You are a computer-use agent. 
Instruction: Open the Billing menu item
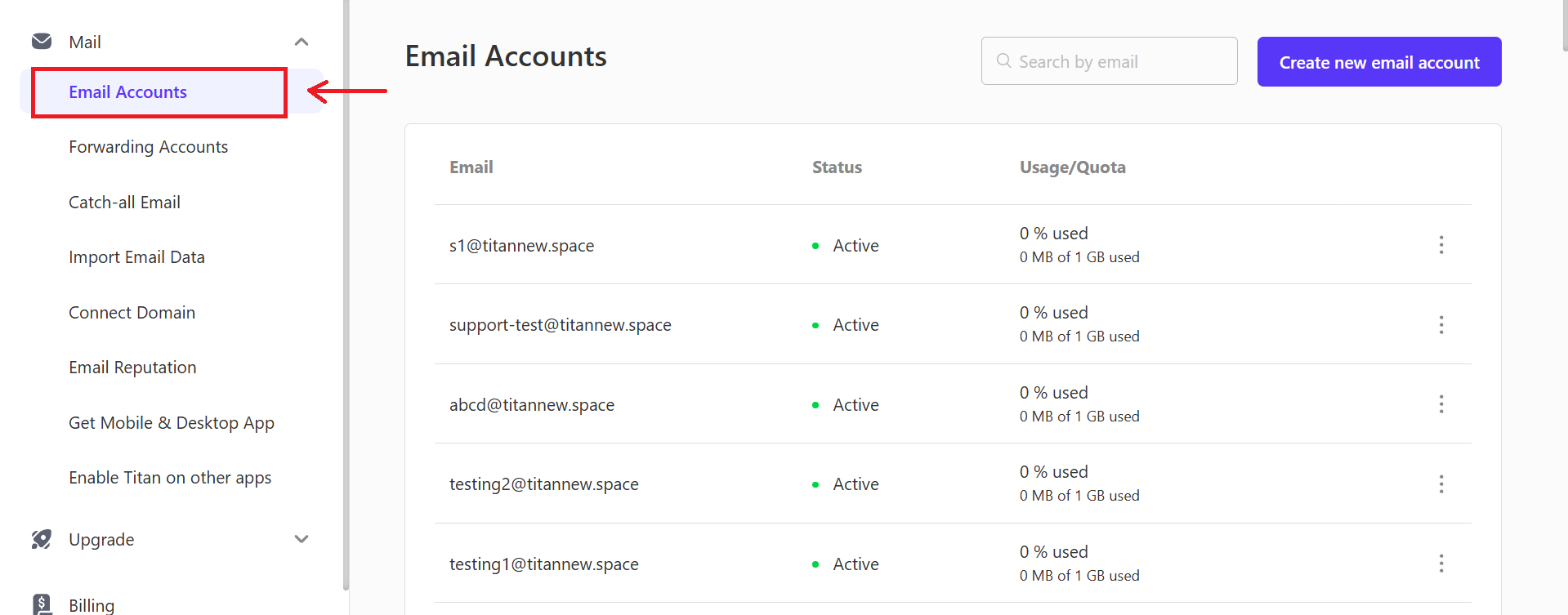92,605
